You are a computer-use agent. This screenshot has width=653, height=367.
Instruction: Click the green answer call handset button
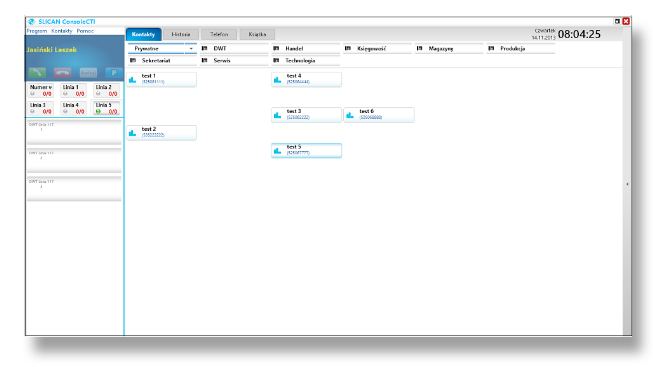coord(37,73)
